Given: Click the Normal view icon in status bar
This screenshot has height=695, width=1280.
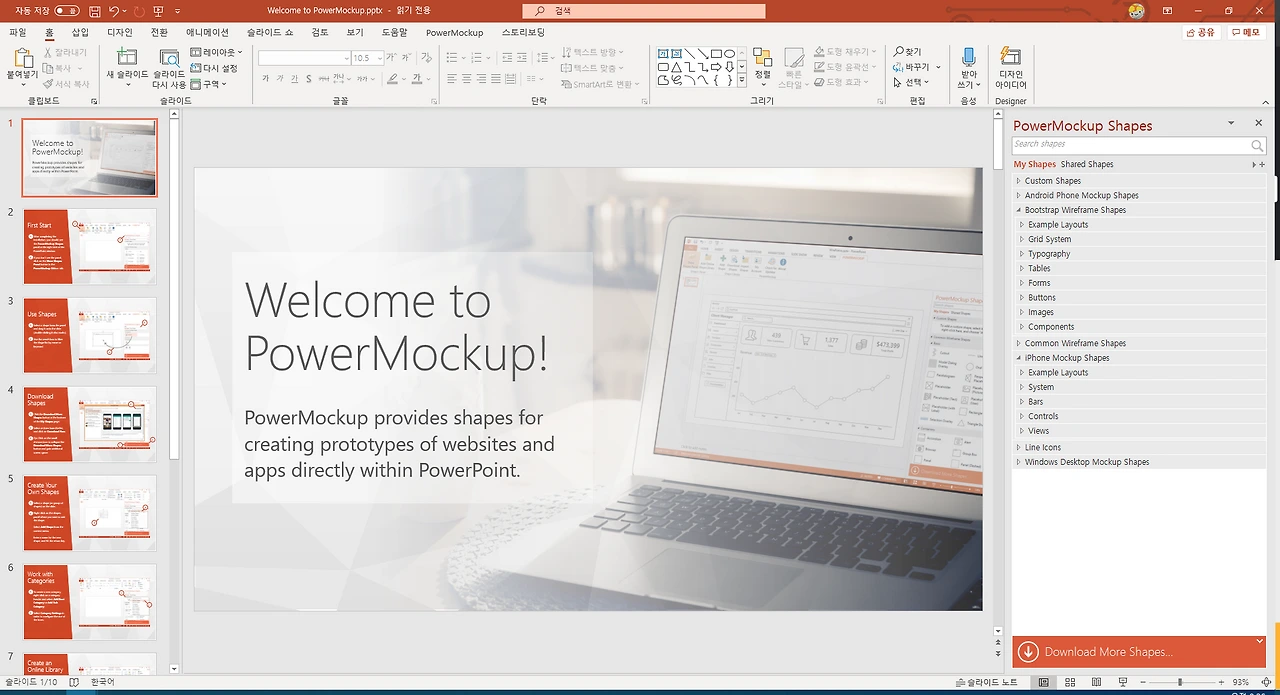Looking at the screenshot, I should (1044, 682).
